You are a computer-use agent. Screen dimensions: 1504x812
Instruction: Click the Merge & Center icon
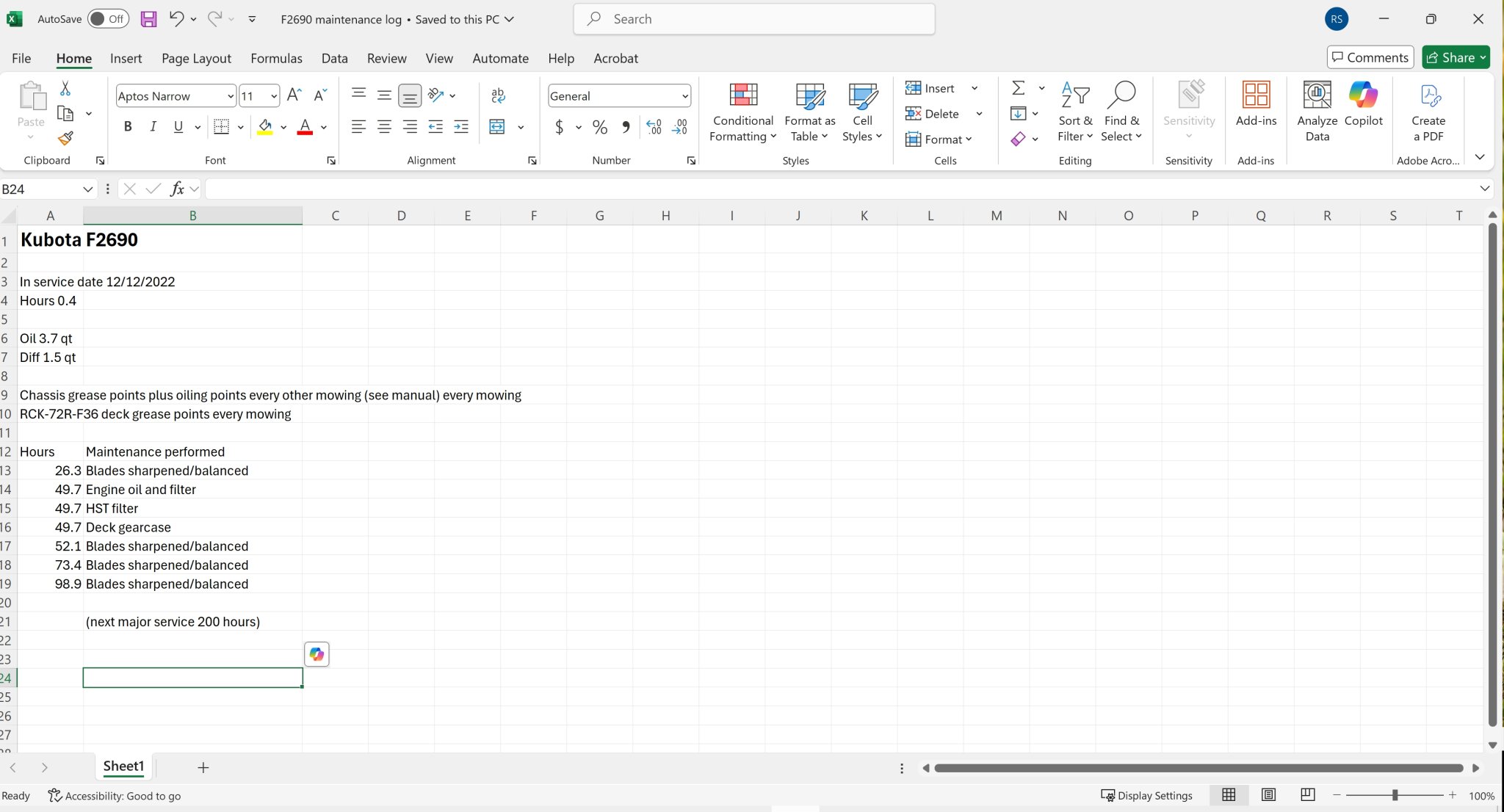[497, 127]
